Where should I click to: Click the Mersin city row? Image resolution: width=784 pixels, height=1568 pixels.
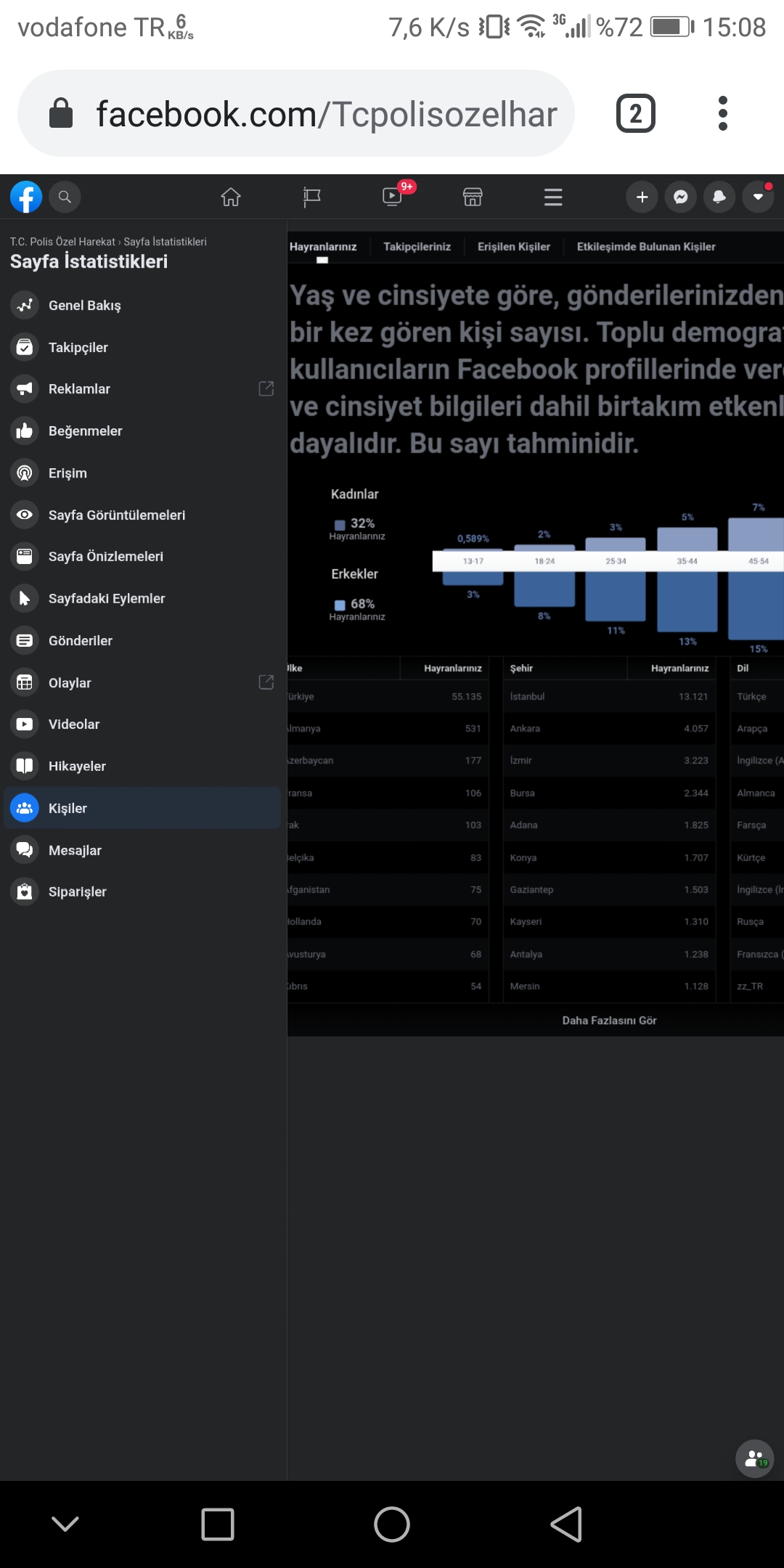[x=610, y=987]
